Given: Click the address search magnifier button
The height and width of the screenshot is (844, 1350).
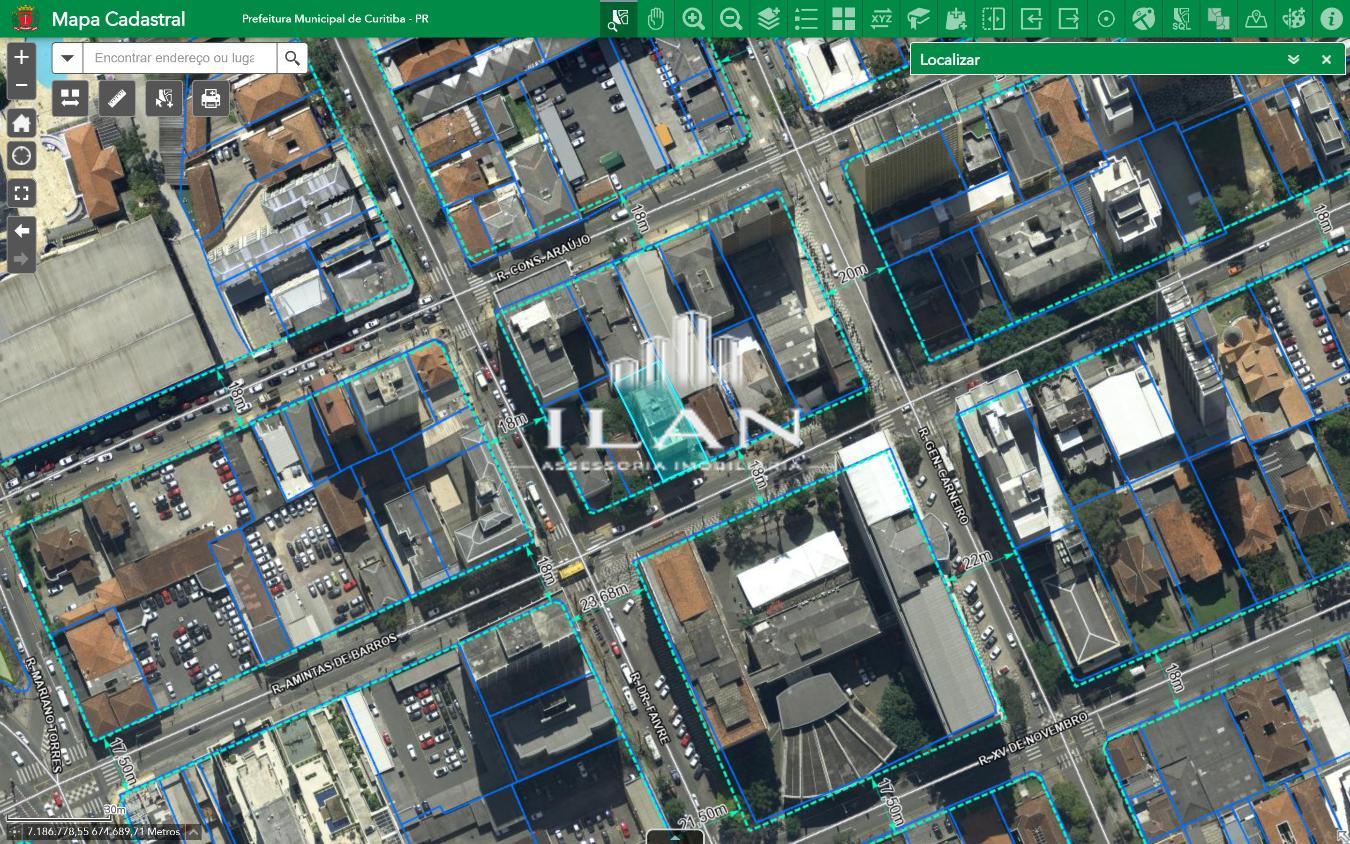Looking at the screenshot, I should point(292,58).
